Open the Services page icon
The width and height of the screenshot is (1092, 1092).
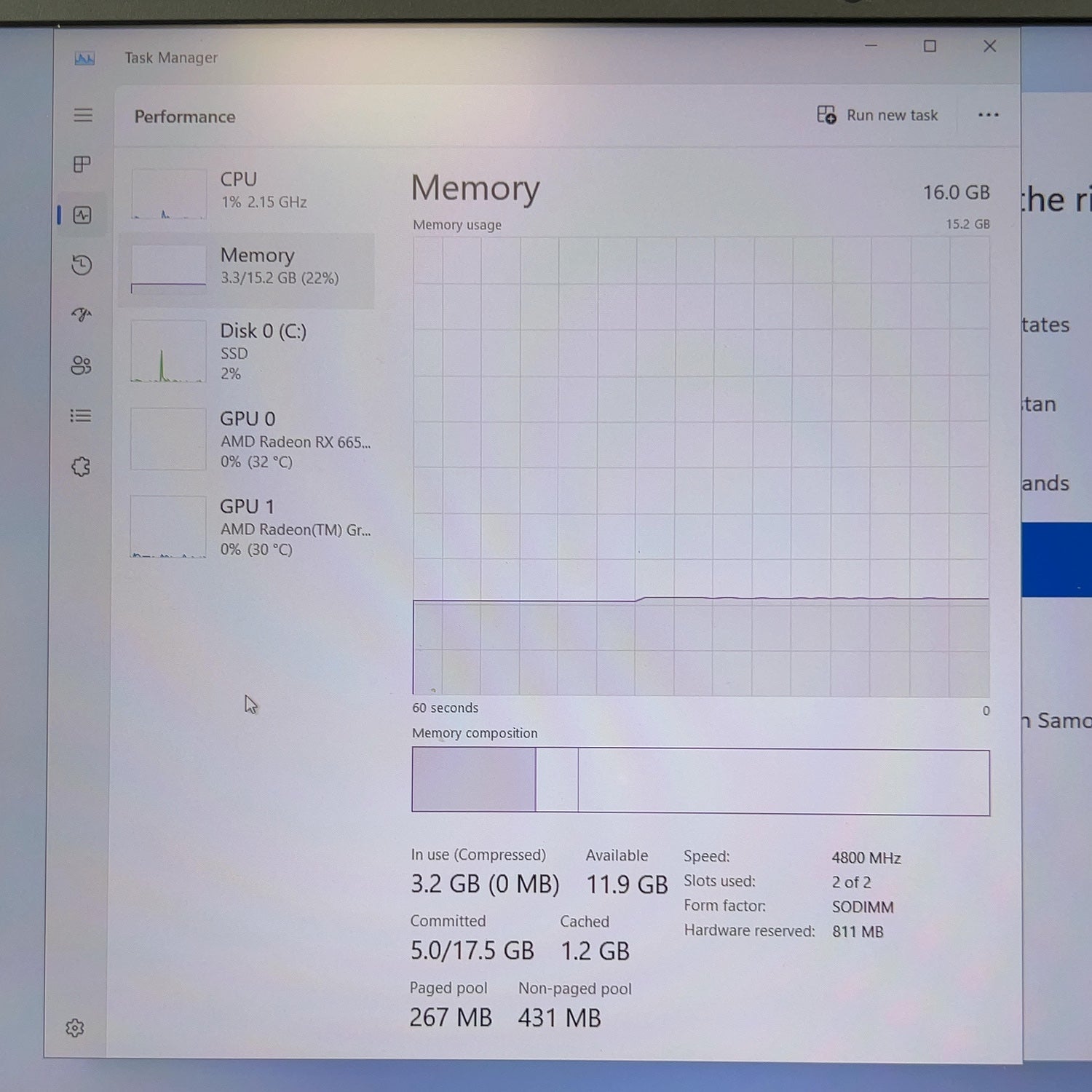coord(81,467)
